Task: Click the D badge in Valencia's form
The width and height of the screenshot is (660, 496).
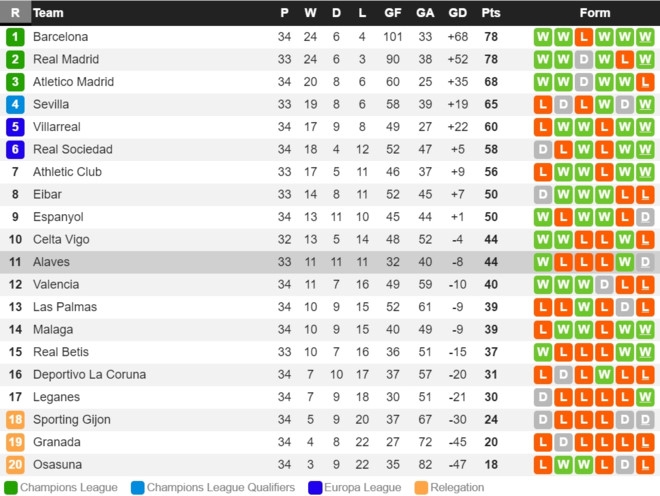Action: (x=605, y=285)
